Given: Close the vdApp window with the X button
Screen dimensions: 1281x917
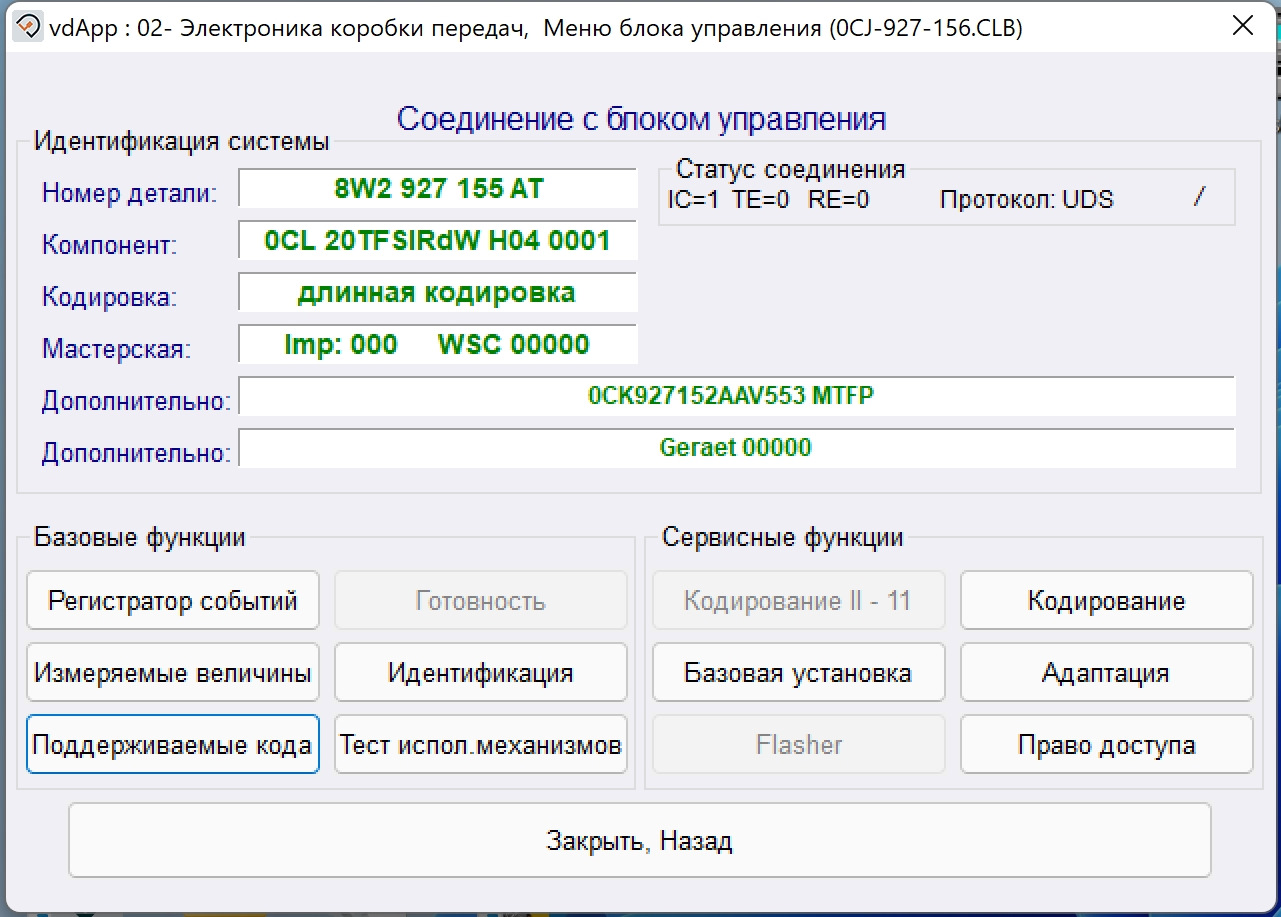Looking at the screenshot, I should [x=1243, y=26].
